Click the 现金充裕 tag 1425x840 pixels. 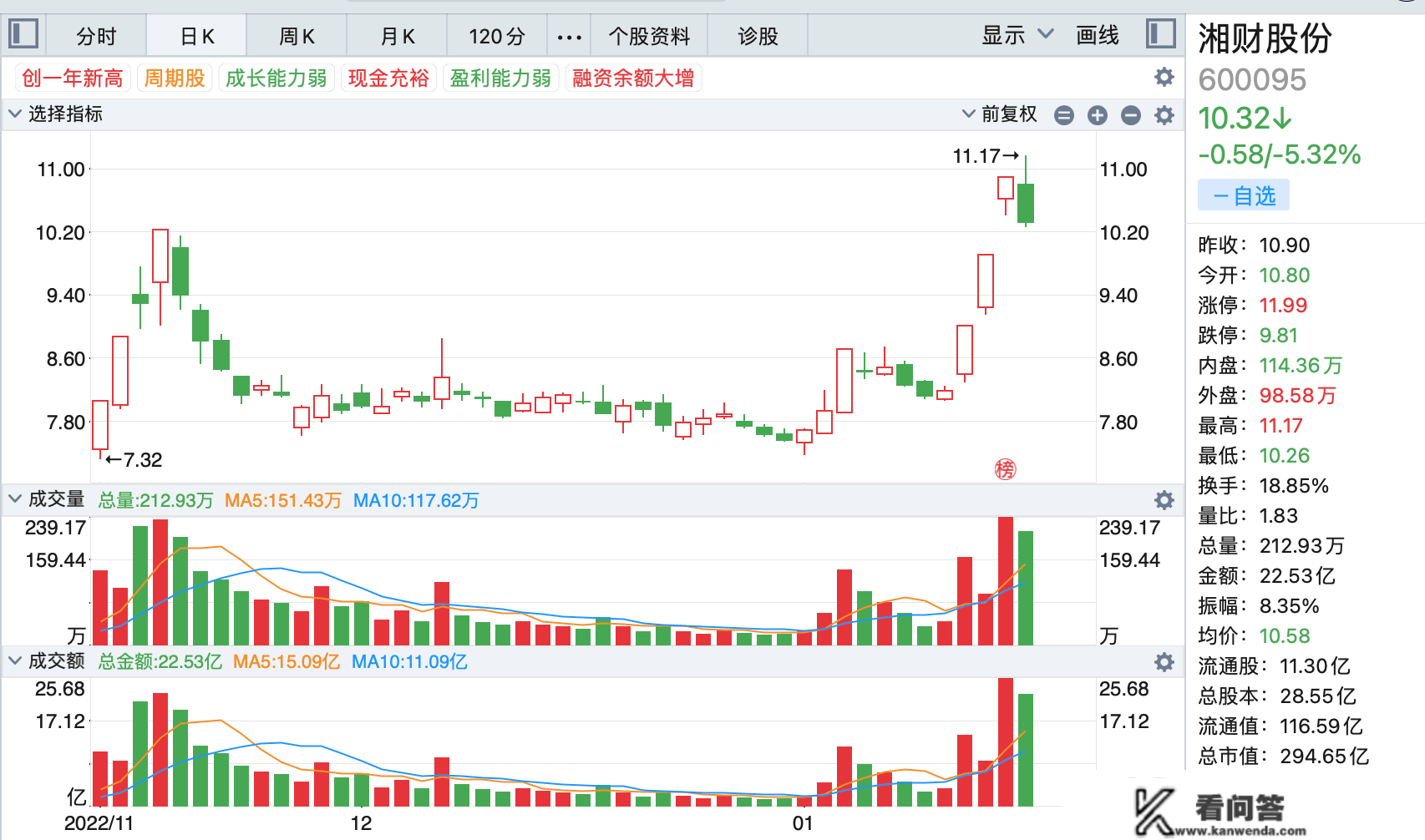coord(388,78)
